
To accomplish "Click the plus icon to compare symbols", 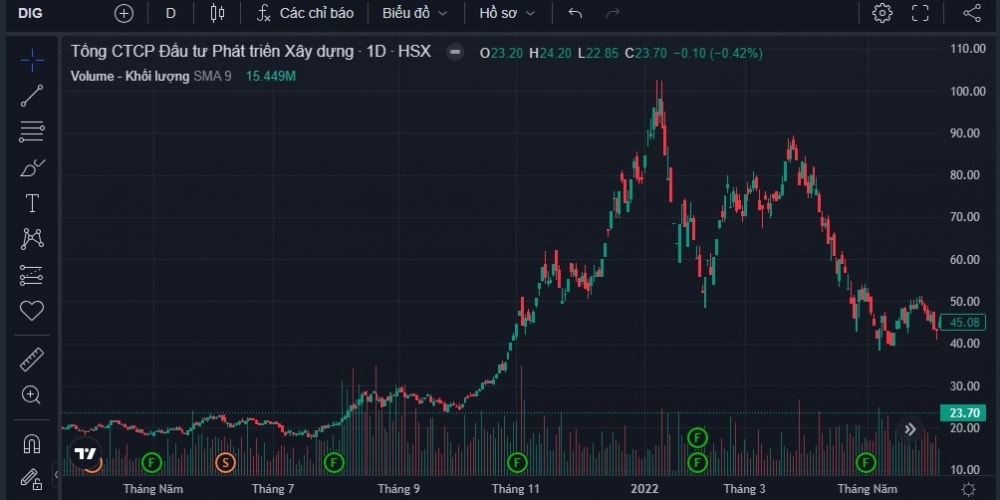I will coord(124,13).
